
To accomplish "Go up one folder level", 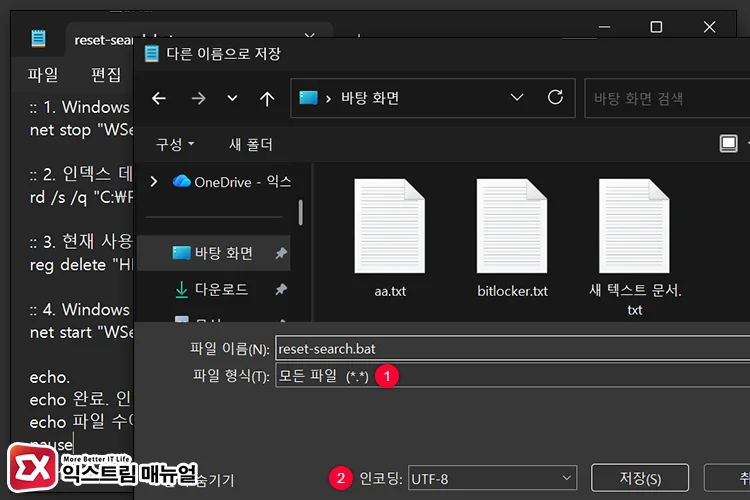I will point(267,99).
